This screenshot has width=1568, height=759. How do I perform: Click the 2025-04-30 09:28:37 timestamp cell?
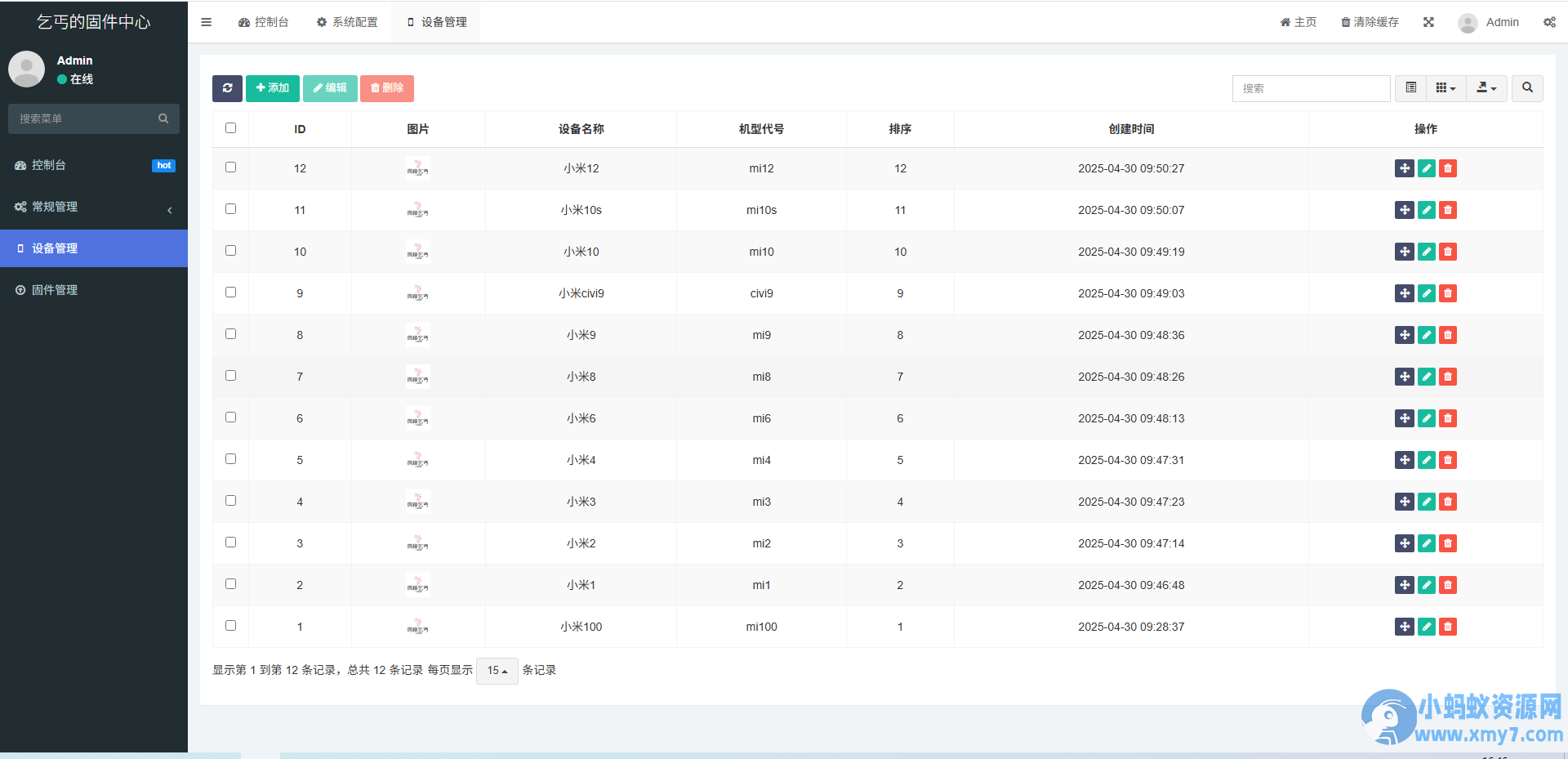pyautogui.click(x=1131, y=627)
